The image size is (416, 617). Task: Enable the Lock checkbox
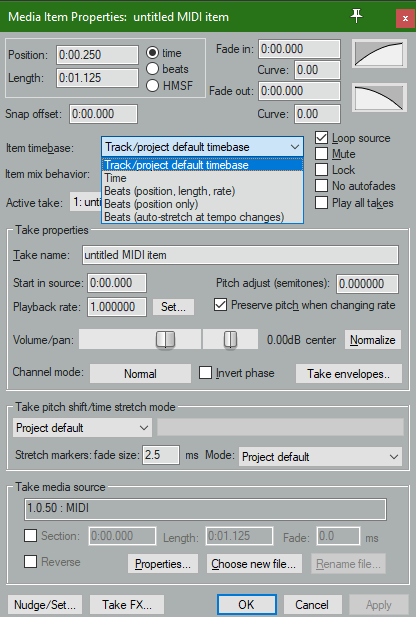[322, 170]
